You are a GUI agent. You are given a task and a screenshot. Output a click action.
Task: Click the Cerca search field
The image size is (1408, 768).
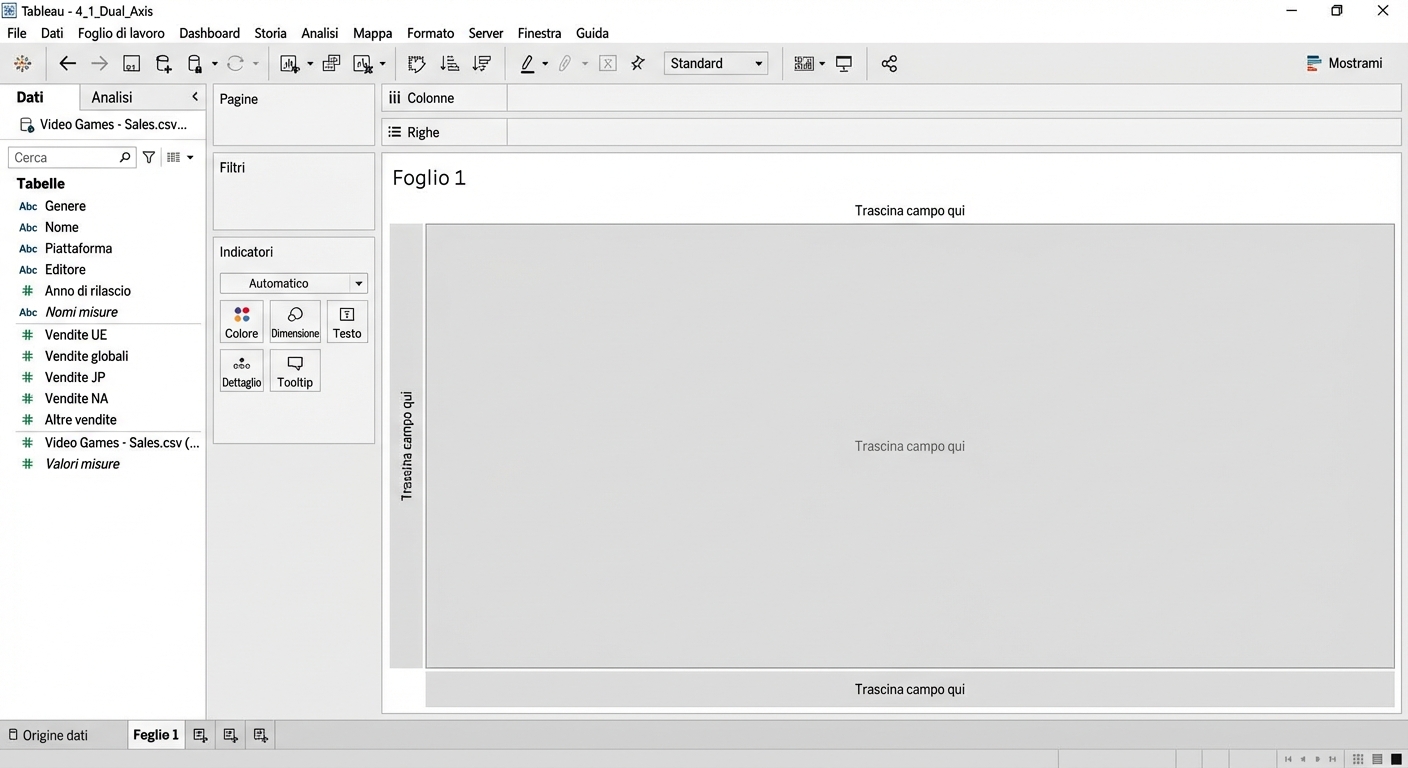(65, 157)
